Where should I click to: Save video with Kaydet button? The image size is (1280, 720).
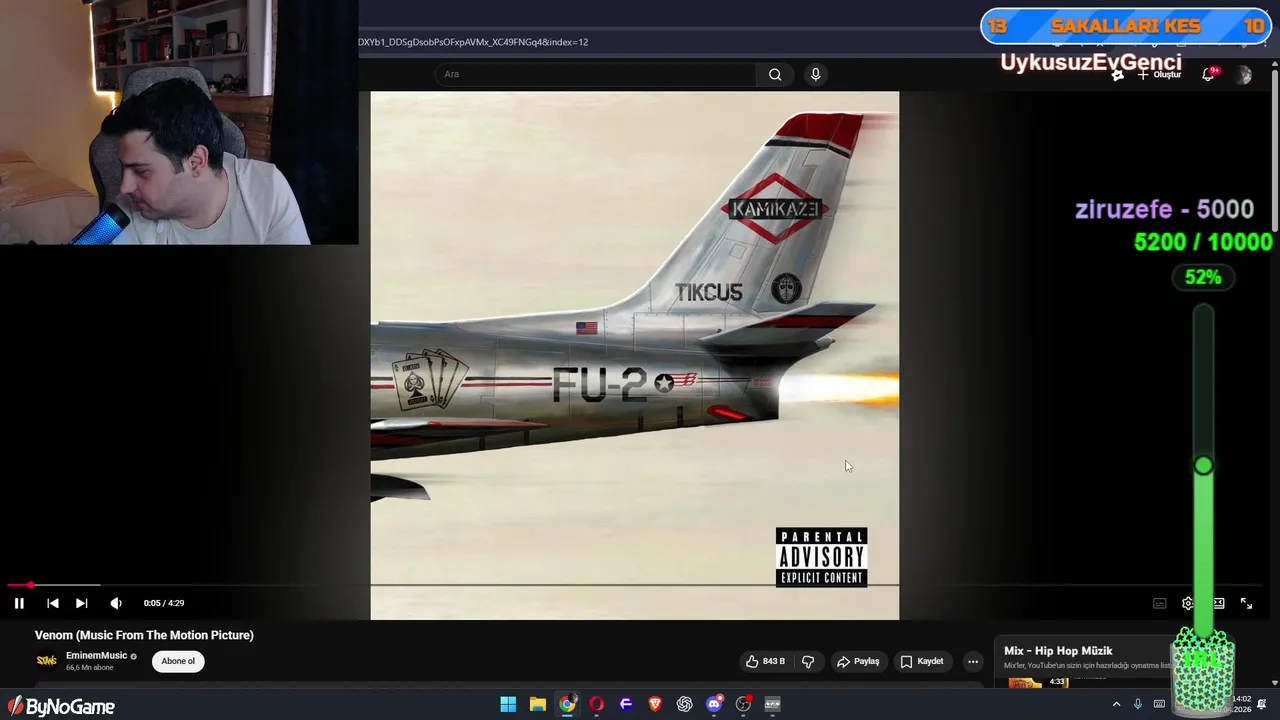pyautogui.click(x=922, y=661)
